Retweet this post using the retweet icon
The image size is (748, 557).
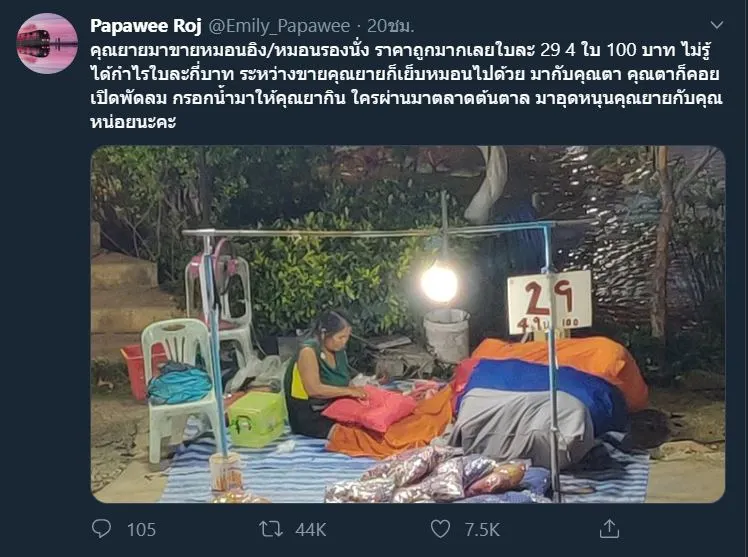271,529
